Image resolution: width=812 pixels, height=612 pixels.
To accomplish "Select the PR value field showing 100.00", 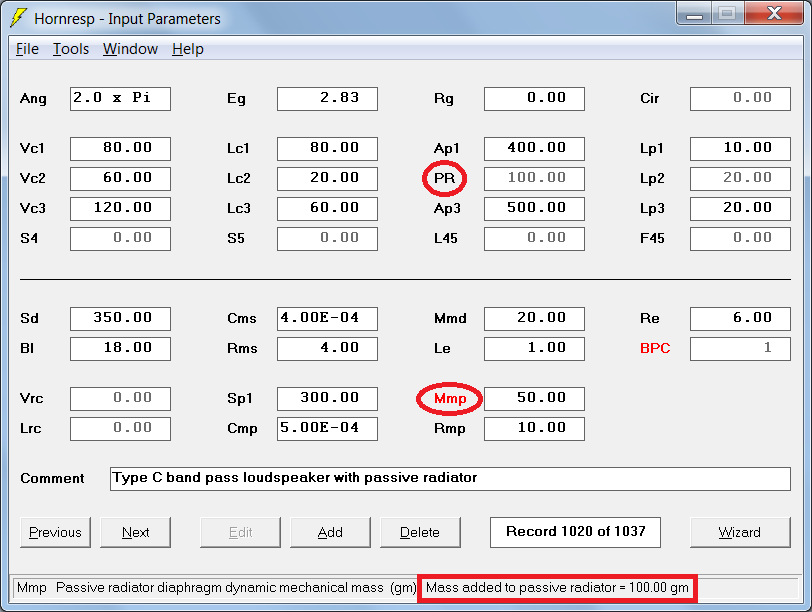I will 534,179.
